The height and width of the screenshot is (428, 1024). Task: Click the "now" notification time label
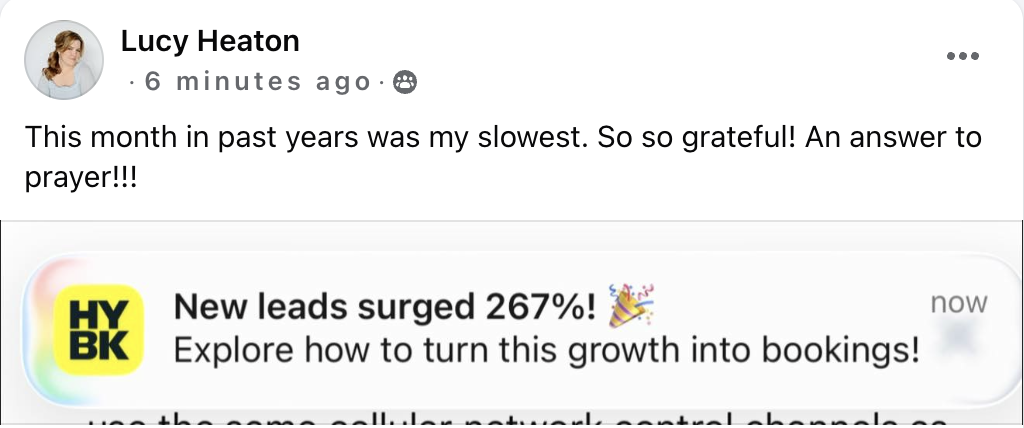click(x=959, y=303)
